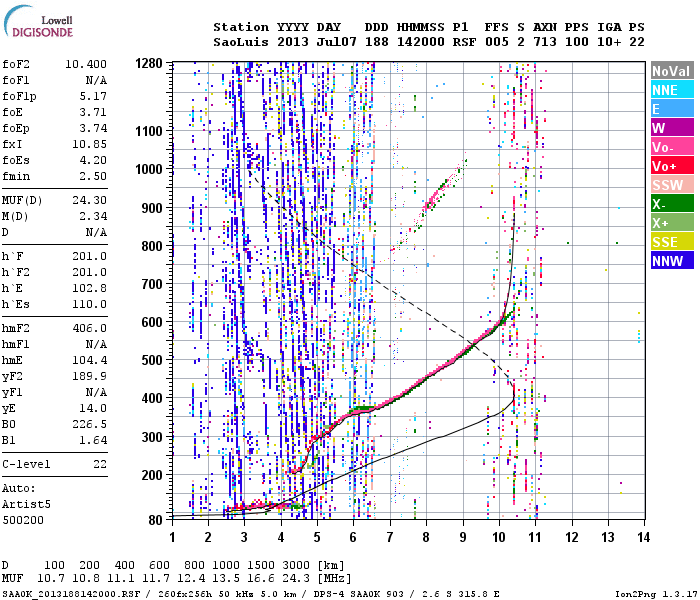
Task: Click the C-level value 22
Action: coord(100,464)
